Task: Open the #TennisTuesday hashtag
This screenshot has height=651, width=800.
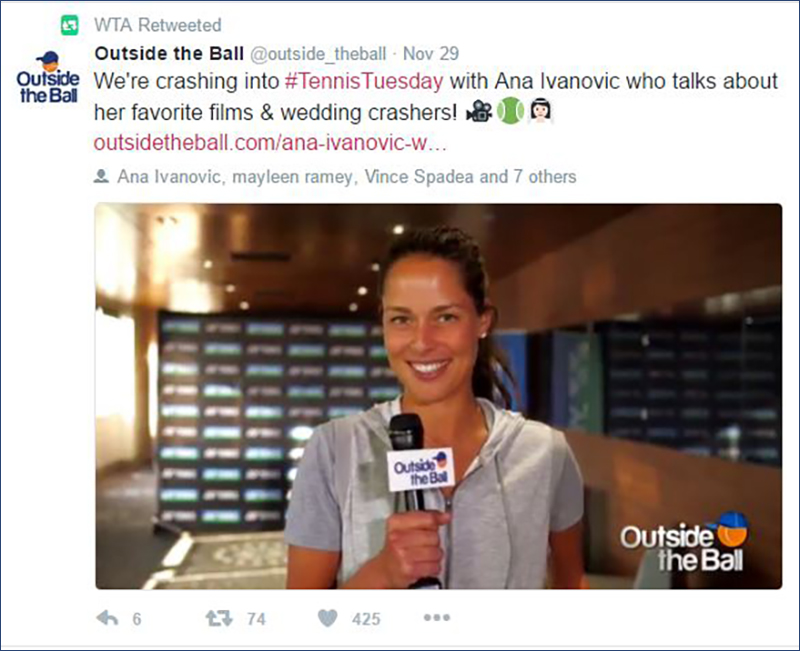Action: [364, 81]
